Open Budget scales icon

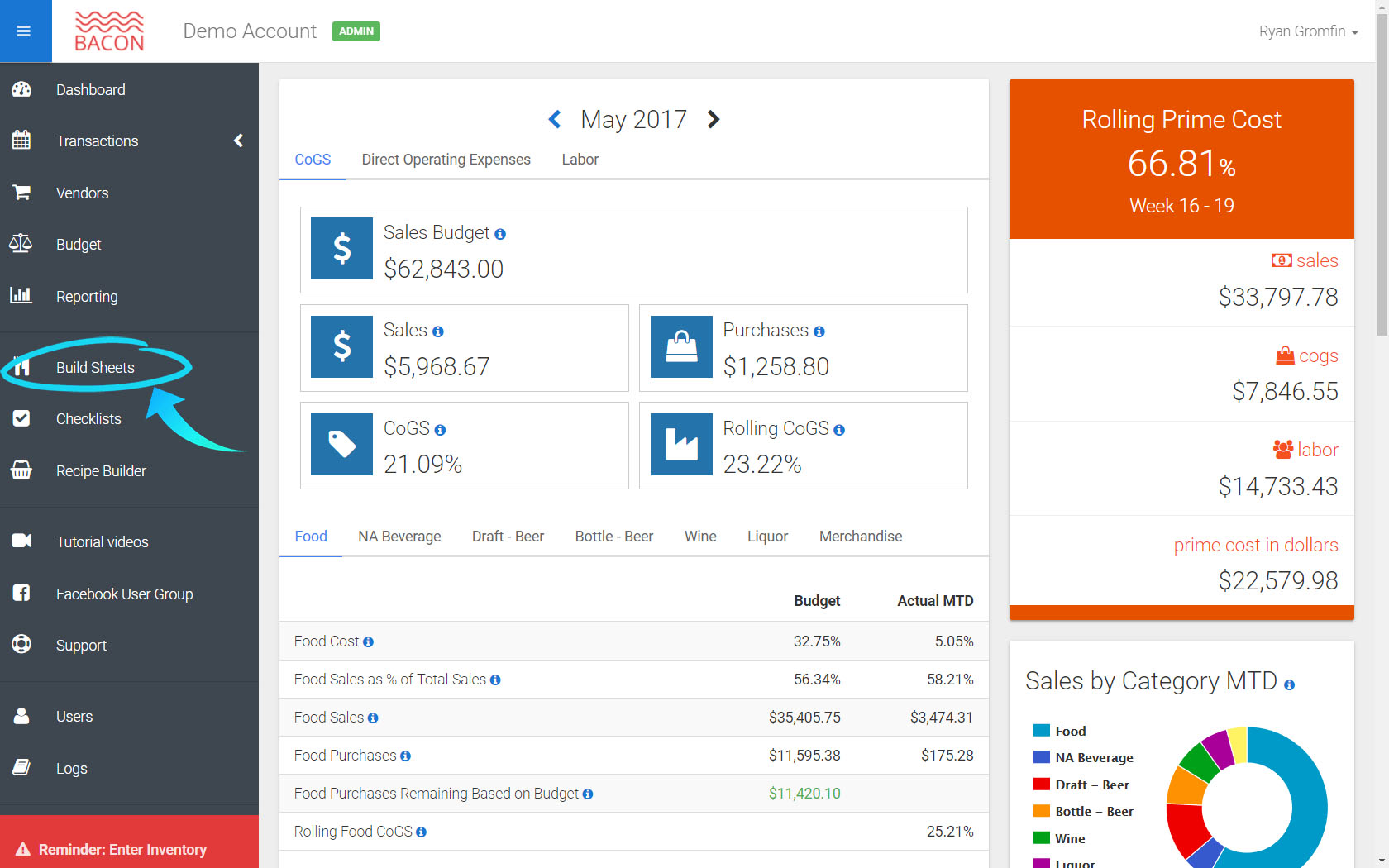tap(21, 244)
